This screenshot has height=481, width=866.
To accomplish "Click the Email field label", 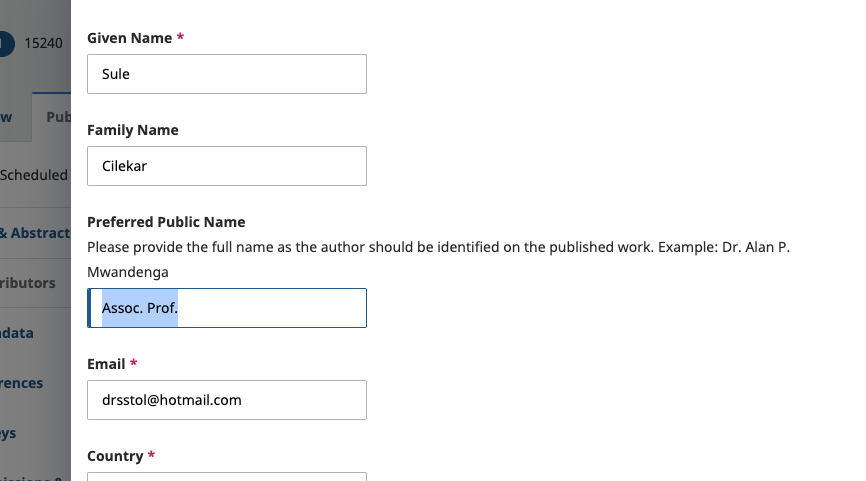I will click(107, 364).
